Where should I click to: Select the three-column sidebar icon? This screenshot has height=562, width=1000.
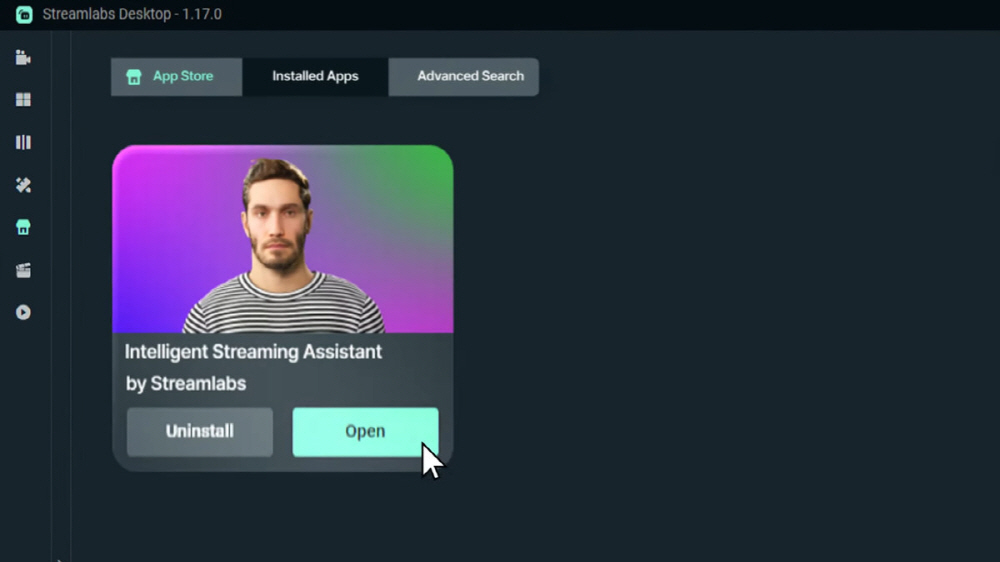click(x=23, y=142)
